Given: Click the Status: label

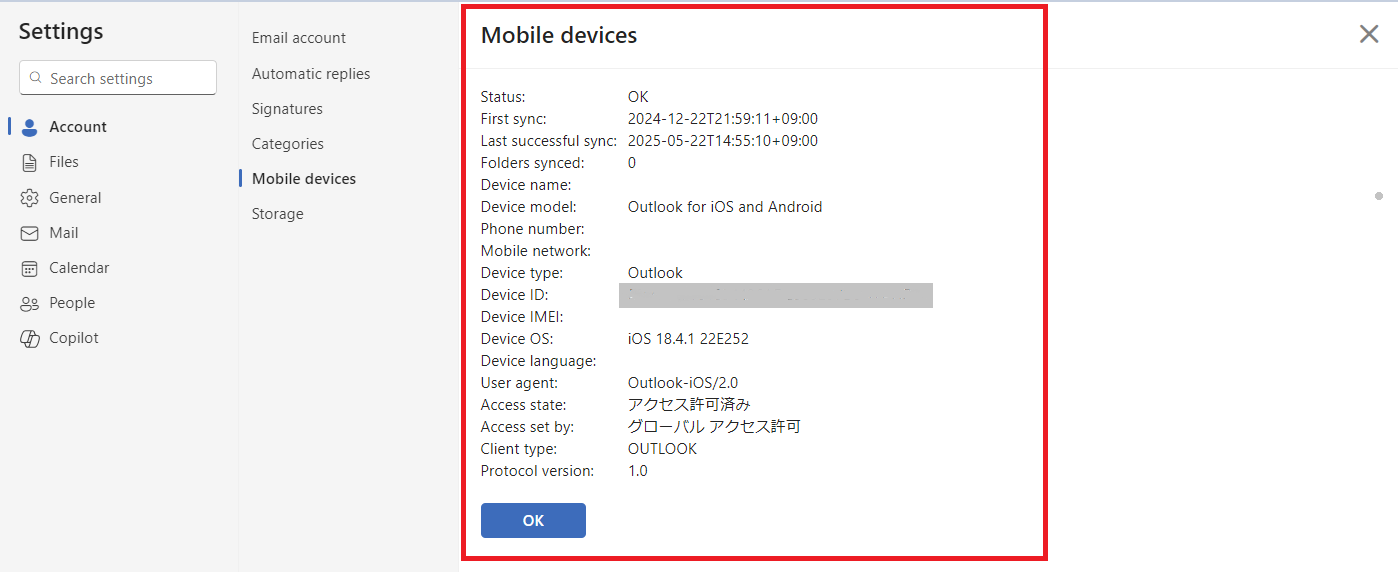Looking at the screenshot, I should [503, 97].
